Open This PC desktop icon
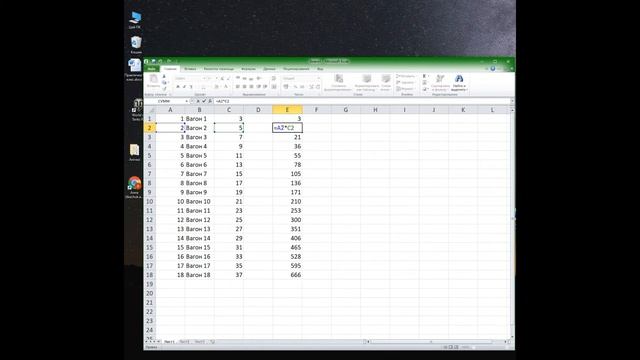 tap(135, 20)
